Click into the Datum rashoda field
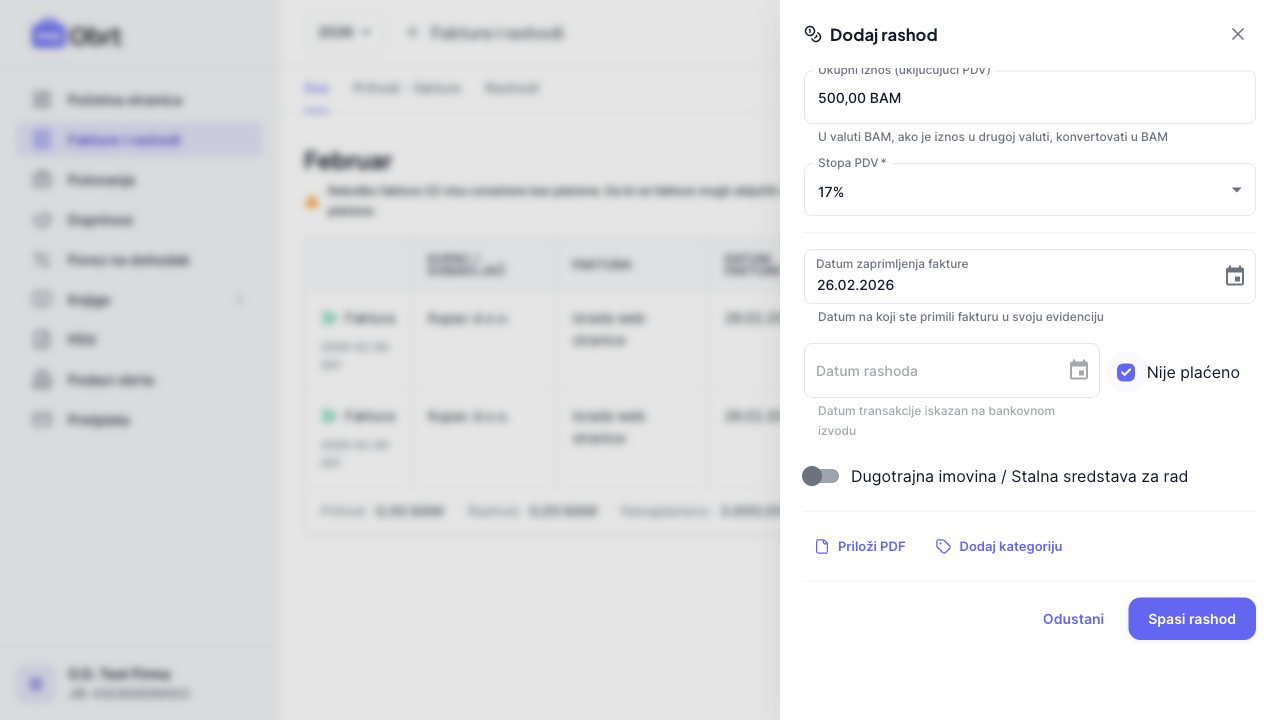 point(935,371)
